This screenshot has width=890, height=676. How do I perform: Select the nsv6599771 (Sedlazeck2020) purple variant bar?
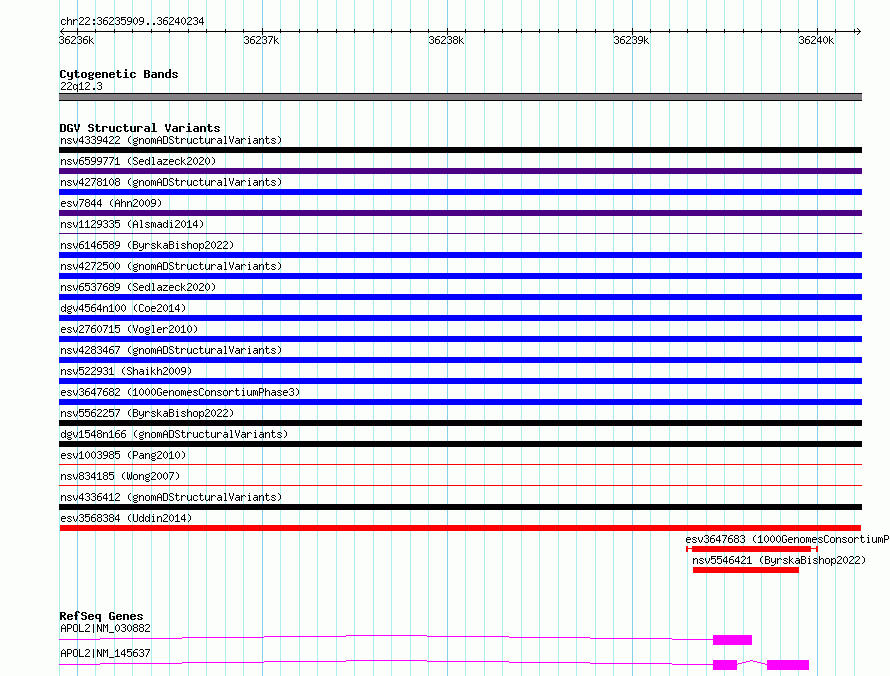[x=460, y=171]
